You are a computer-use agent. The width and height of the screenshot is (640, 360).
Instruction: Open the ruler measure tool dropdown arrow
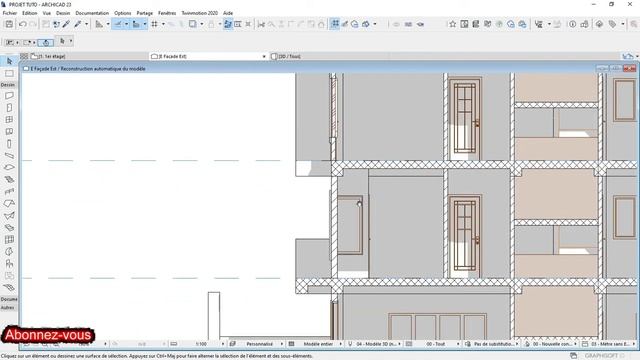[x=108, y=24]
